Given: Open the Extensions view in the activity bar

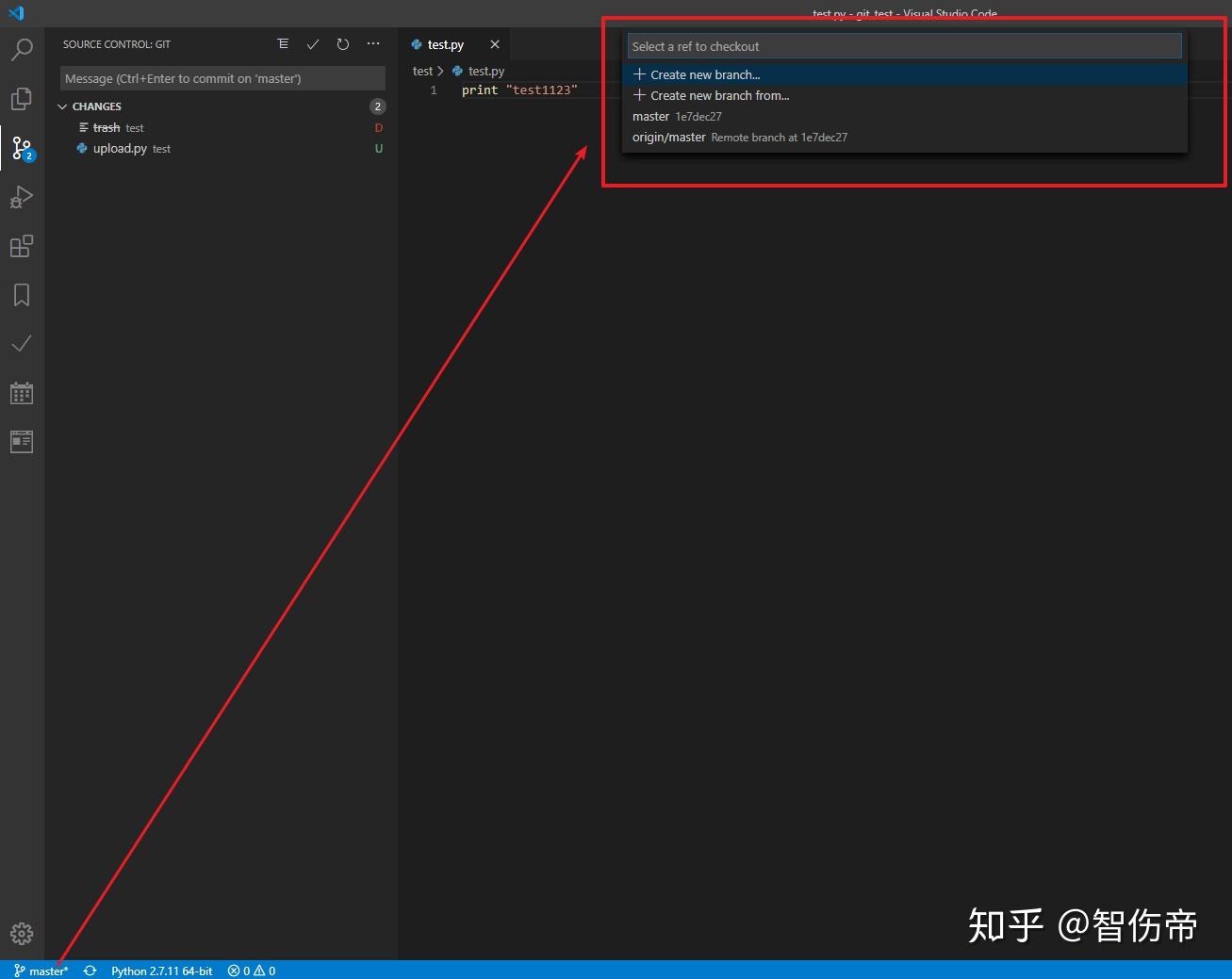Looking at the screenshot, I should (22, 246).
